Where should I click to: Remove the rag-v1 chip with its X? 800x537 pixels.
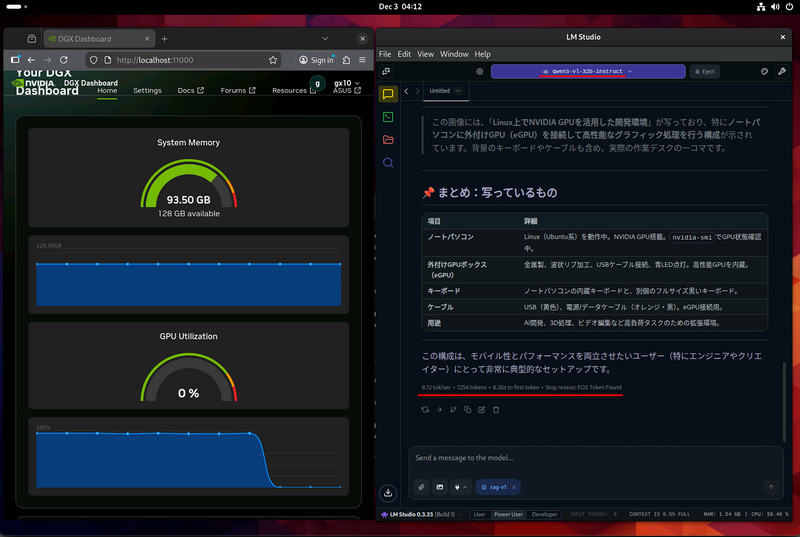point(514,487)
